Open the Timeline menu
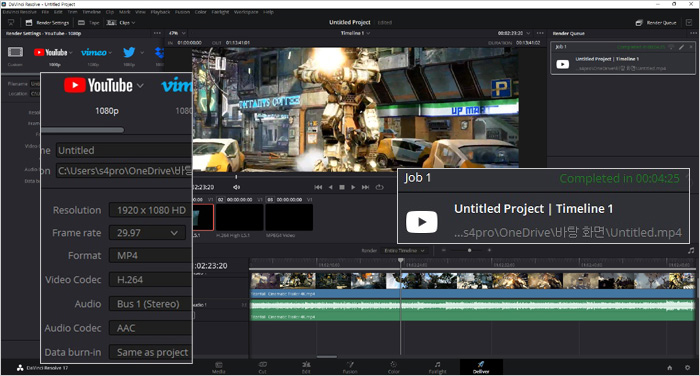700x376 pixels. tap(92, 12)
